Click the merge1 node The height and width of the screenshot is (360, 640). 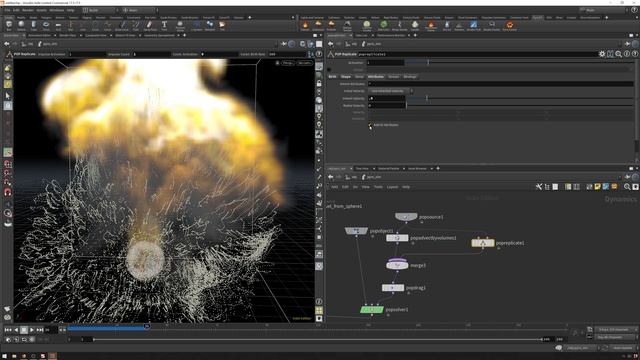[x=397, y=265]
